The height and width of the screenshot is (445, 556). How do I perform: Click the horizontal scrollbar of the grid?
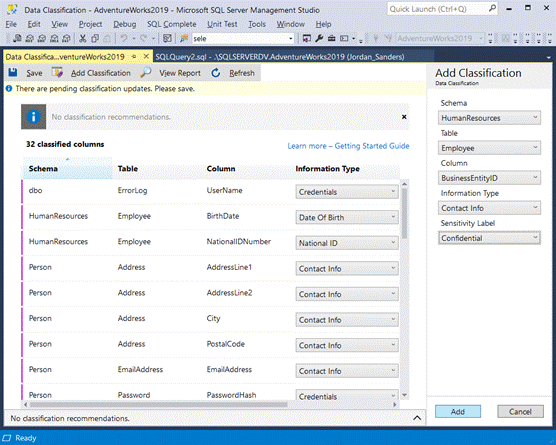(x=159, y=404)
